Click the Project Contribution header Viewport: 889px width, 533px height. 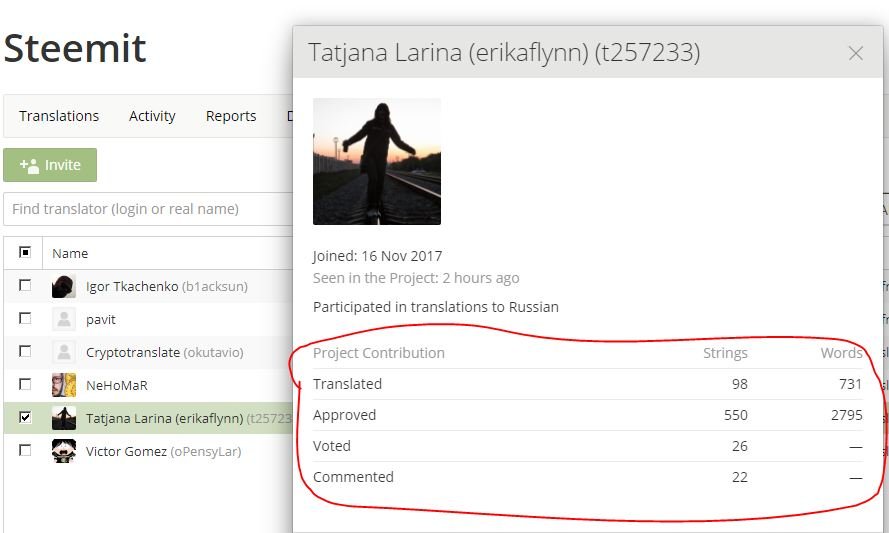[x=379, y=353]
